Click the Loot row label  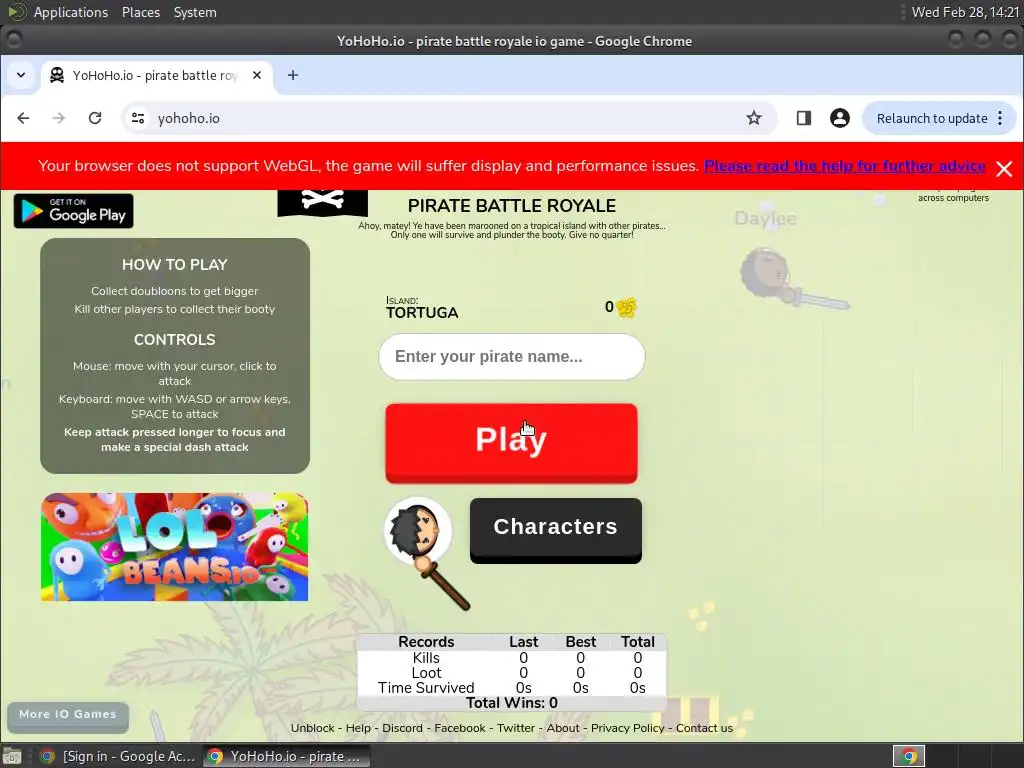(426, 673)
